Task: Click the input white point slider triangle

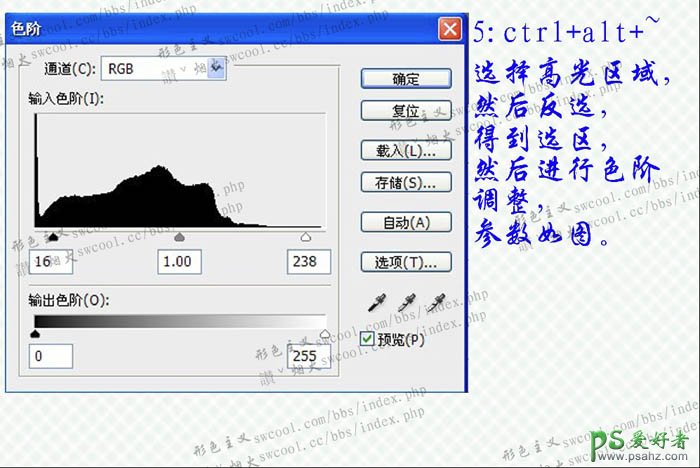Action: pyautogui.click(x=306, y=238)
